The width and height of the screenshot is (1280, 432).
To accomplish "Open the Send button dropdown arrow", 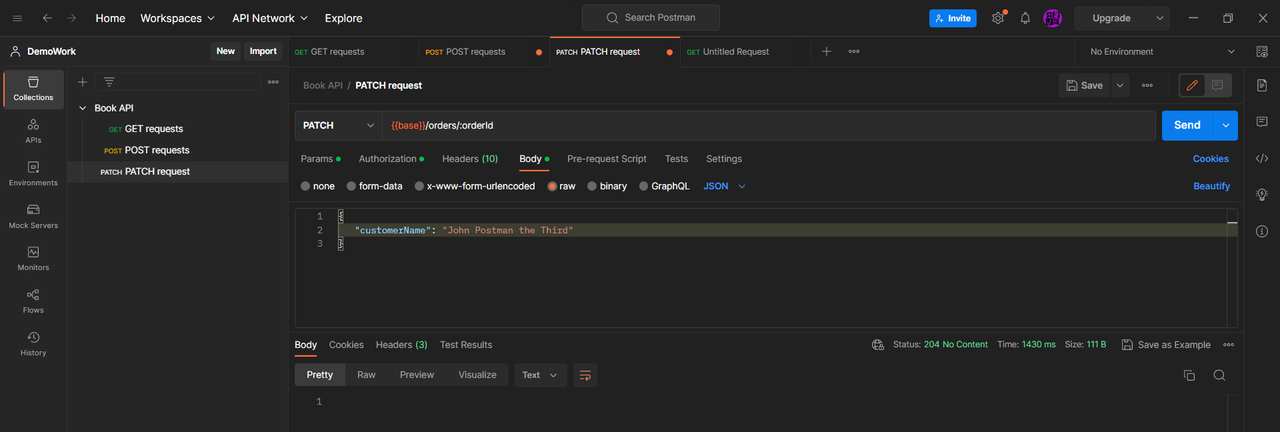I will pyautogui.click(x=1226, y=125).
